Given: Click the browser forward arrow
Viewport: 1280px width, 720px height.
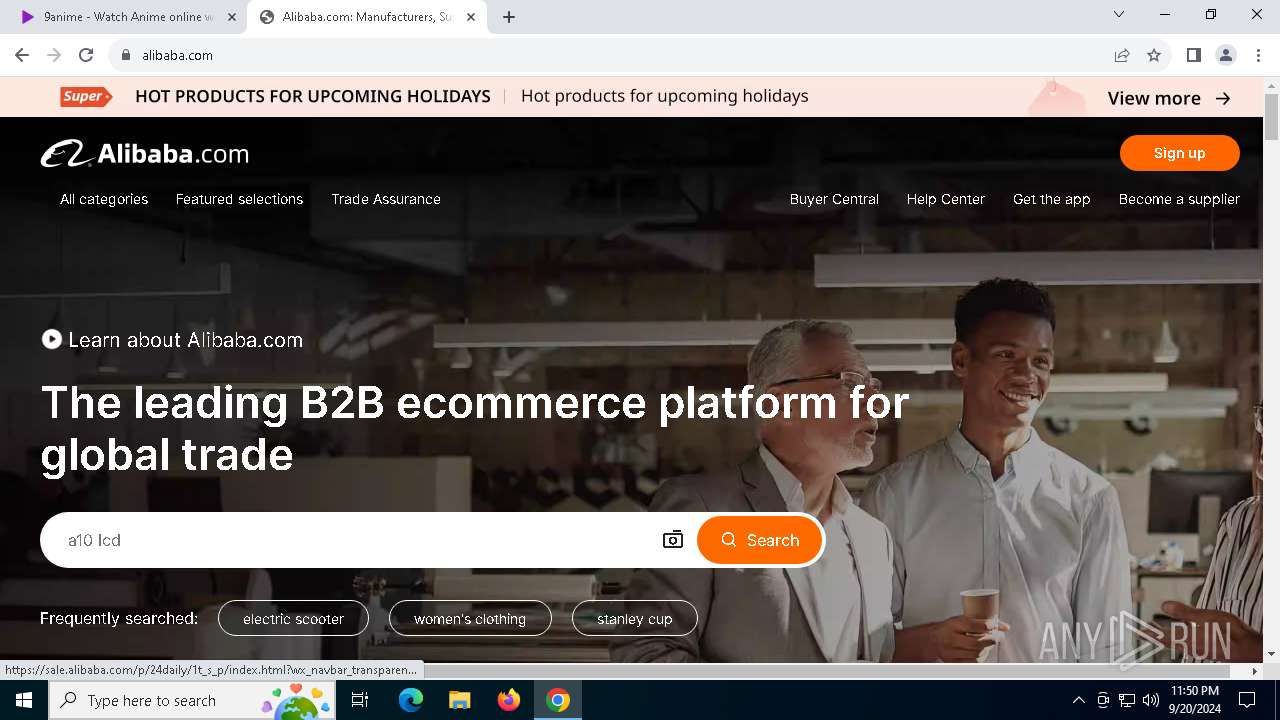Looking at the screenshot, I should pyautogui.click(x=54, y=55).
